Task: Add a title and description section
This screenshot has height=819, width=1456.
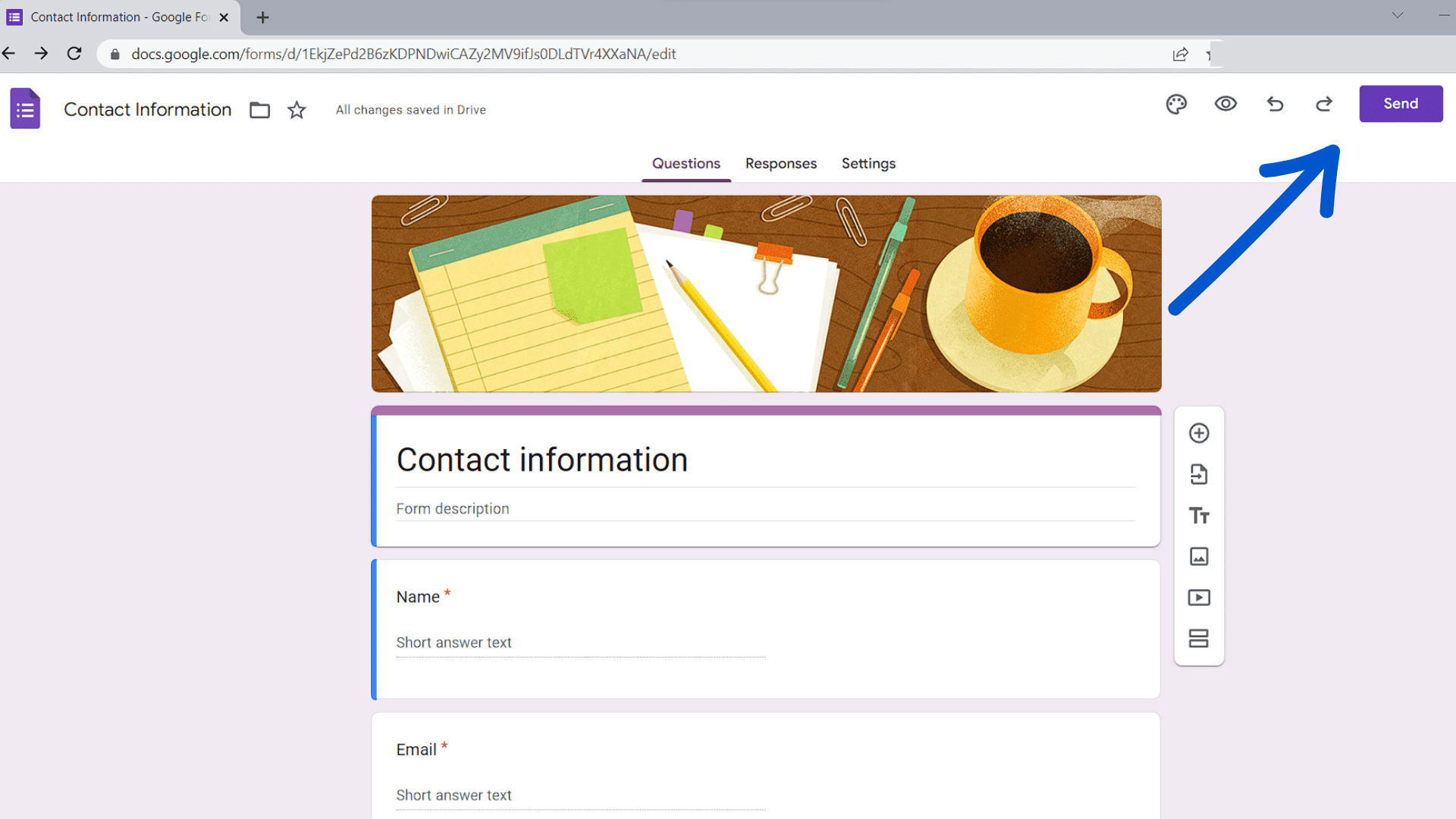Action: point(1199,515)
